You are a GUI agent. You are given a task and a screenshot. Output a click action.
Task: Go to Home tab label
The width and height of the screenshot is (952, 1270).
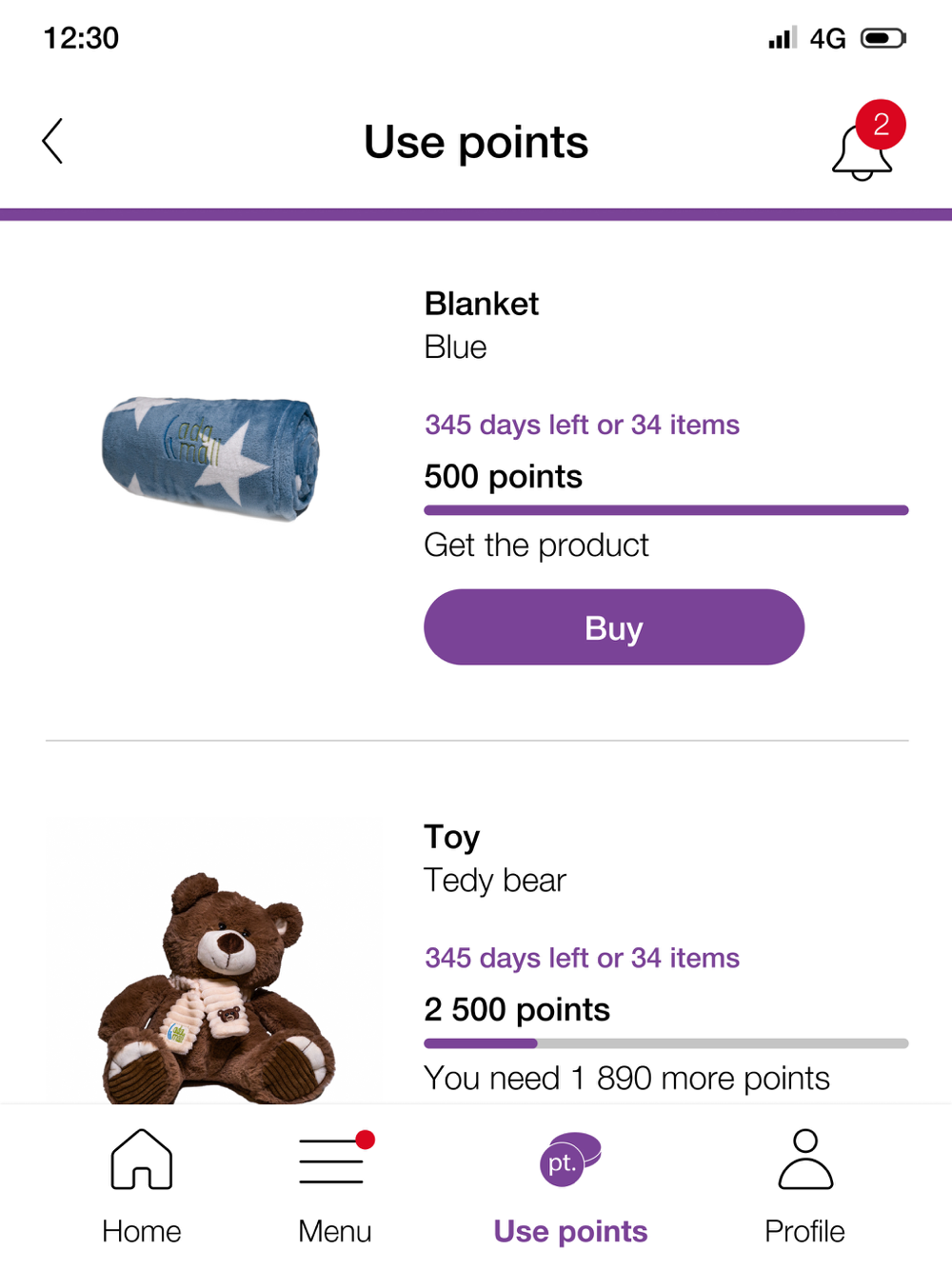click(142, 1231)
